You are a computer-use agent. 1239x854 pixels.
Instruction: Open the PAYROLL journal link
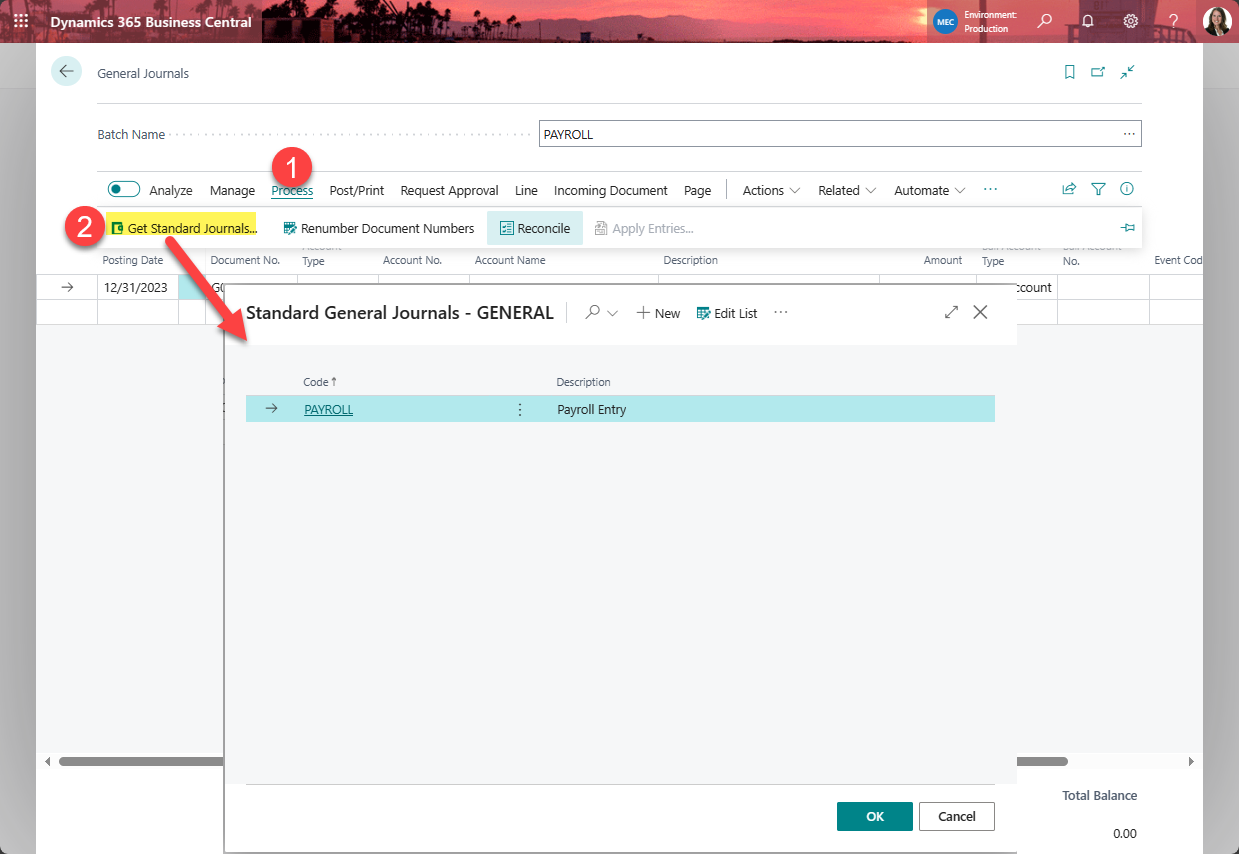[x=328, y=409]
